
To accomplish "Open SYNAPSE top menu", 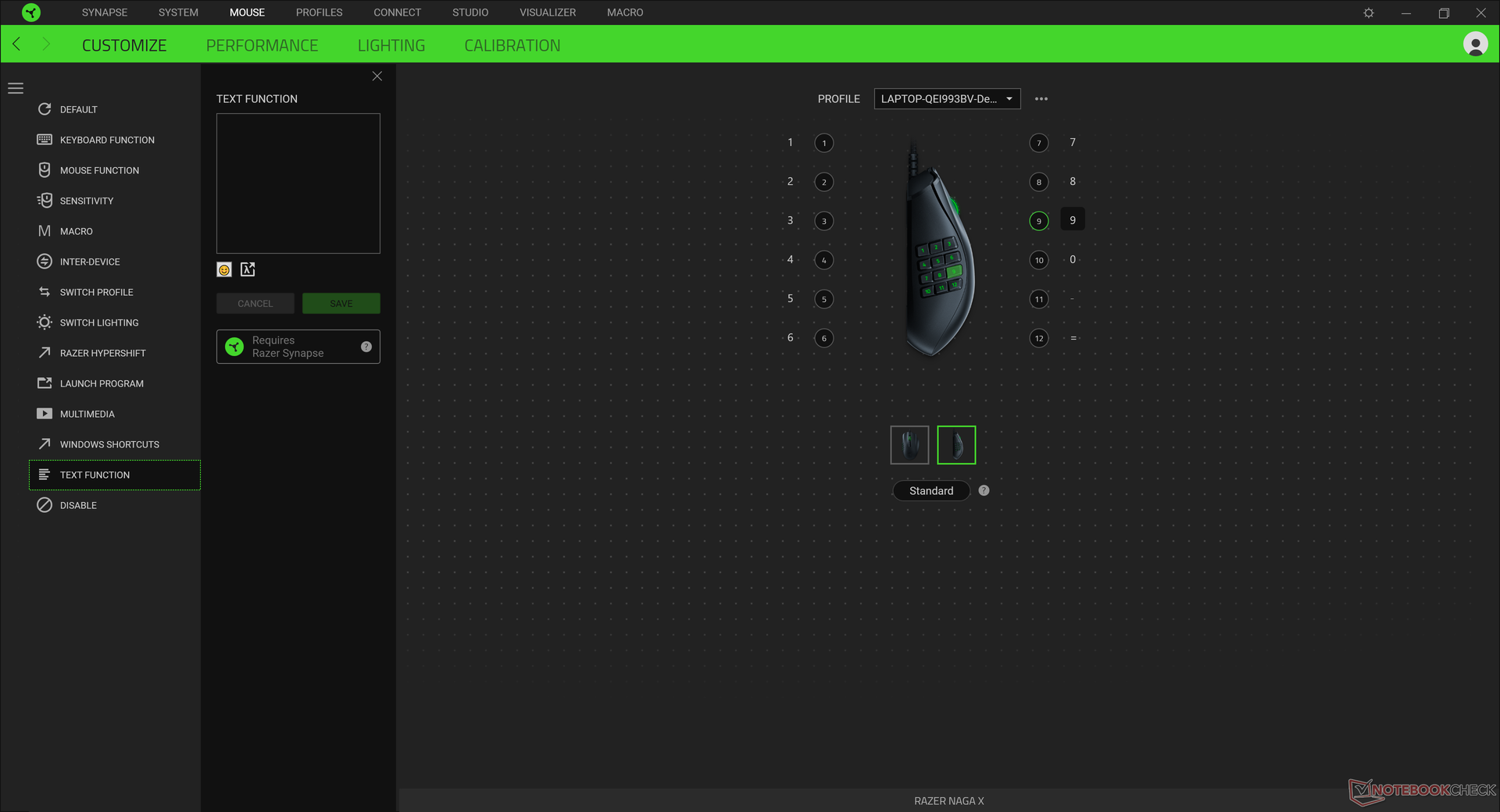I will point(105,12).
